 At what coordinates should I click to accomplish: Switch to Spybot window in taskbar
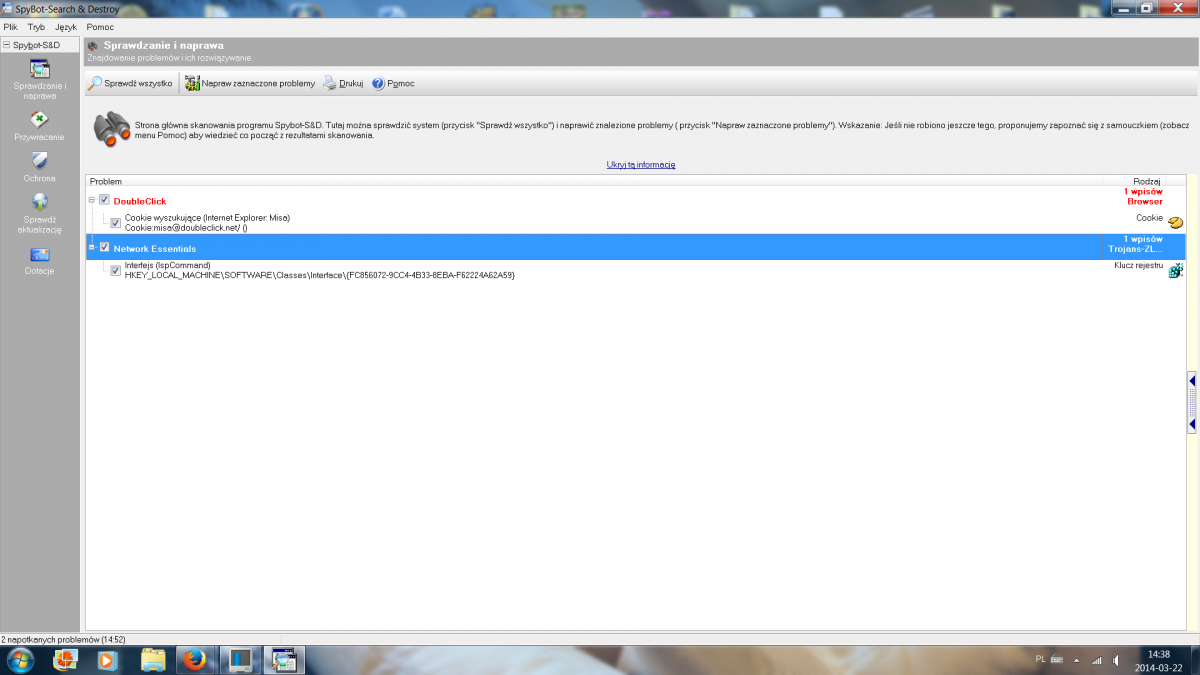pos(284,660)
